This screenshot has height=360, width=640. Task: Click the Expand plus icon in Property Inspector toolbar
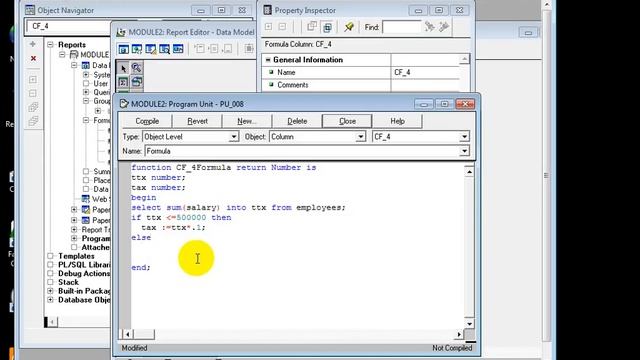pyautogui.click(x=269, y=27)
